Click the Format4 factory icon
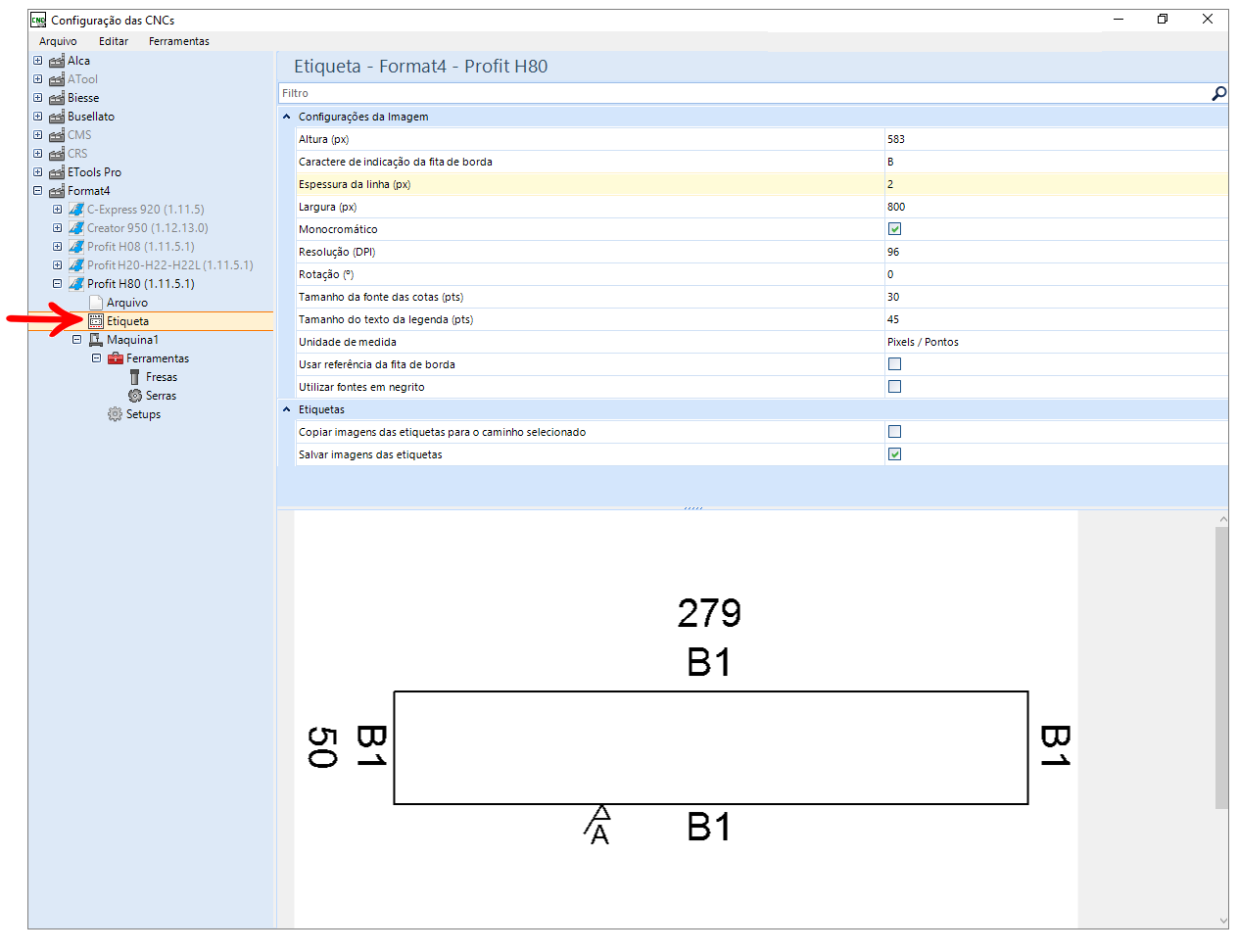The image size is (1238, 952). [x=57, y=191]
